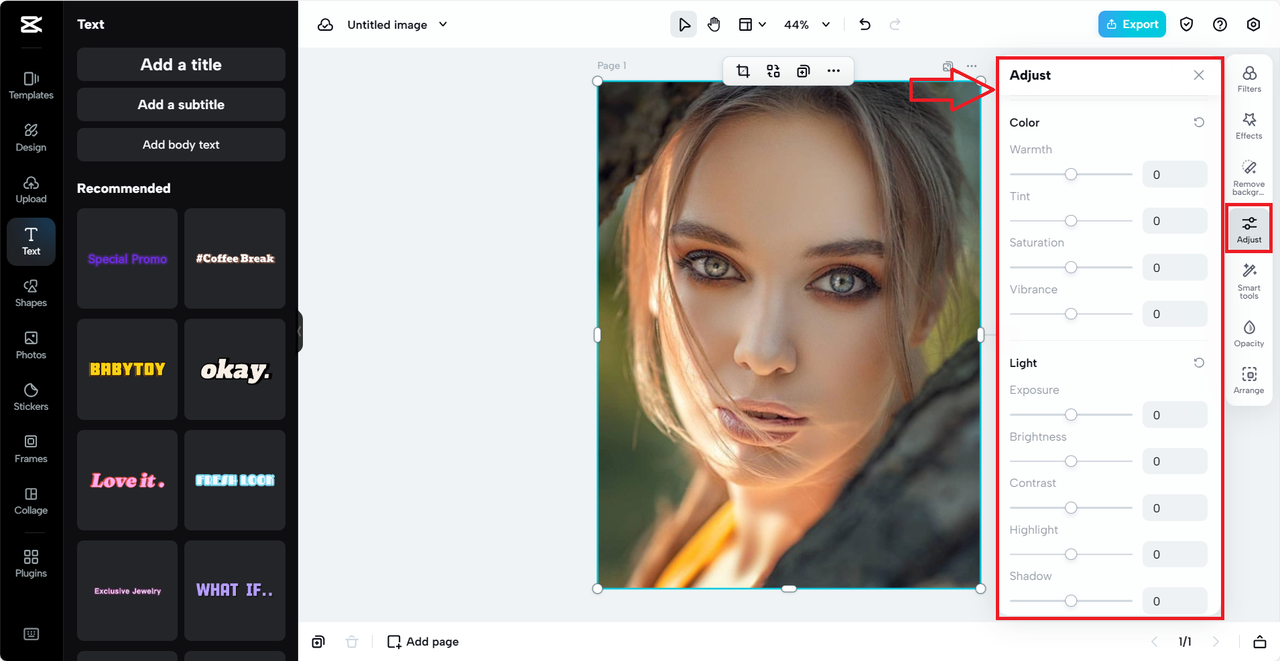Open keyboard shortcuts icon at sidebar bottom
1280x661 pixels.
(31, 634)
